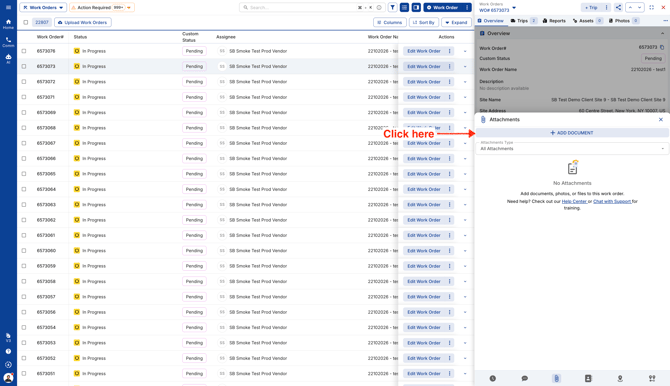Open the user profile avatar
This screenshot has width=670, height=386.
click(x=8, y=378)
